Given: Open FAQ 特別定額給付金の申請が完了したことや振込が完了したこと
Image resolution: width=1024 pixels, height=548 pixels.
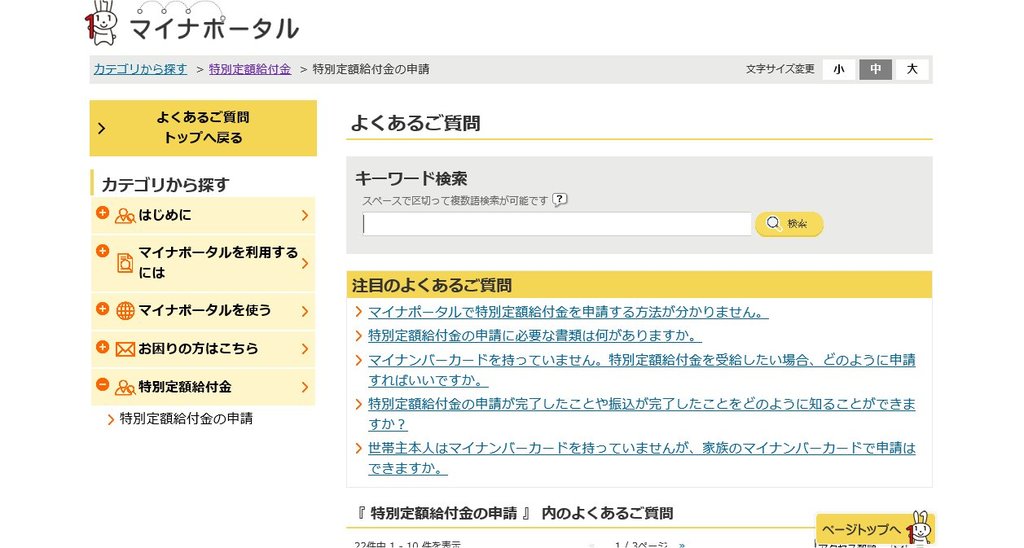Looking at the screenshot, I should (x=641, y=414).
